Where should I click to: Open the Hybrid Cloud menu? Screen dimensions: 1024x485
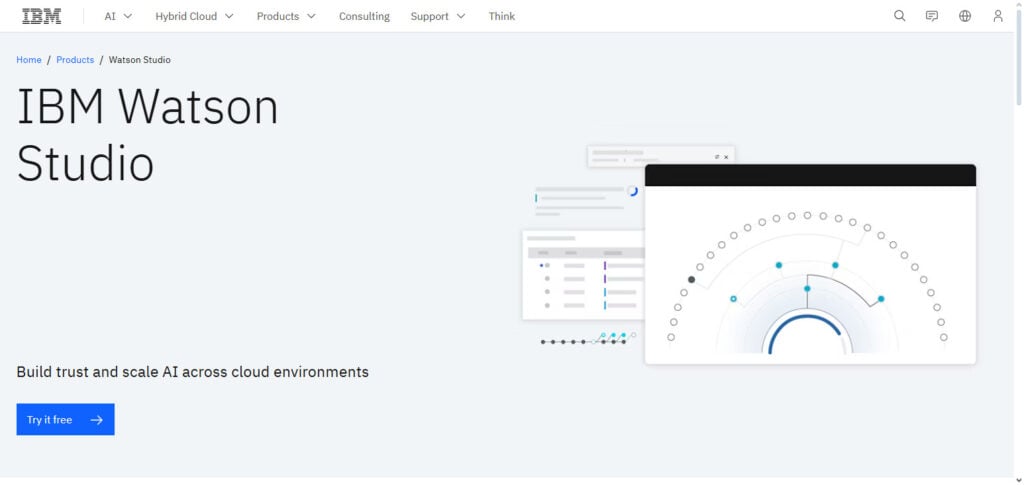[x=194, y=16]
